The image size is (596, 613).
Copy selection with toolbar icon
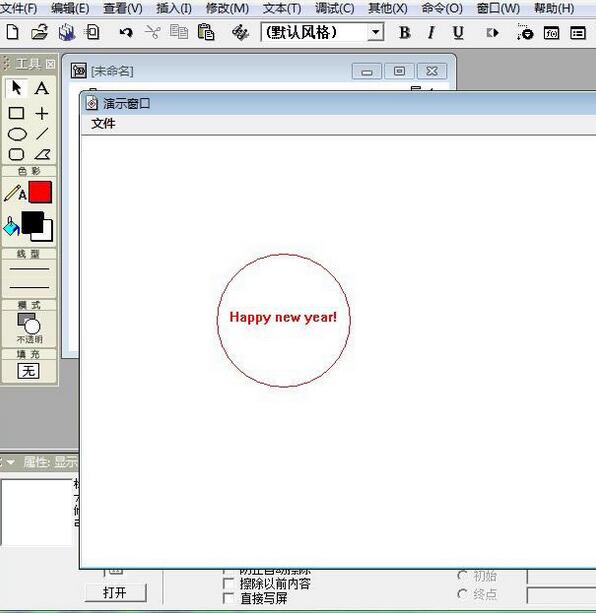coord(179,32)
